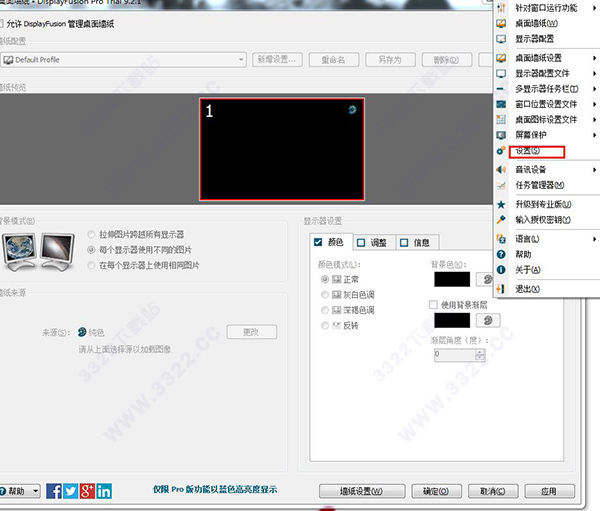
Task: Pick the gradient second black color swatch
Action: (452, 320)
